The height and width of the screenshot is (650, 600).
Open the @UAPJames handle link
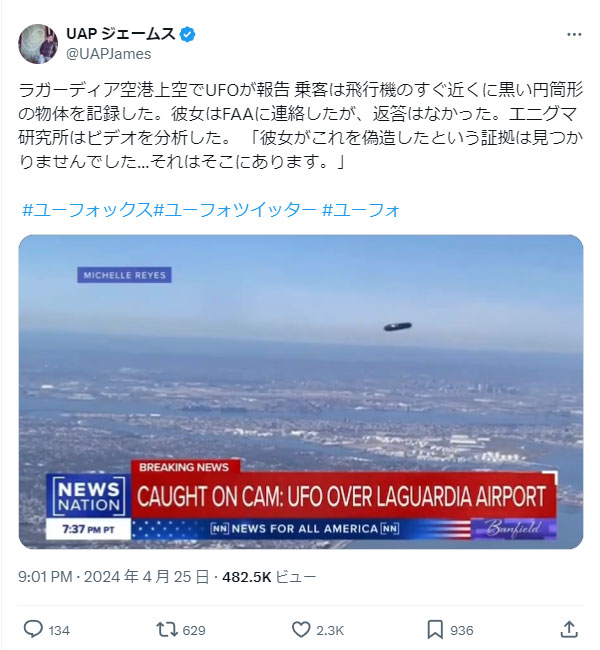pyautogui.click(x=109, y=54)
